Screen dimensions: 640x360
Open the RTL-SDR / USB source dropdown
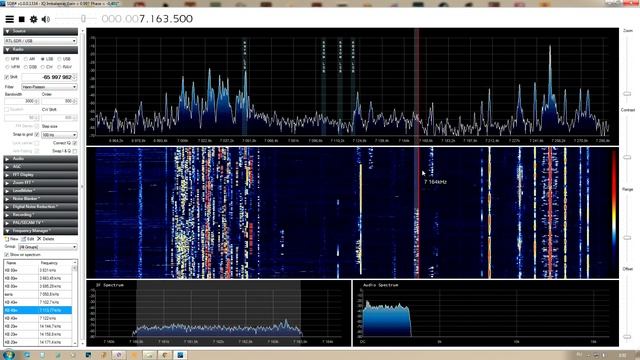point(40,41)
